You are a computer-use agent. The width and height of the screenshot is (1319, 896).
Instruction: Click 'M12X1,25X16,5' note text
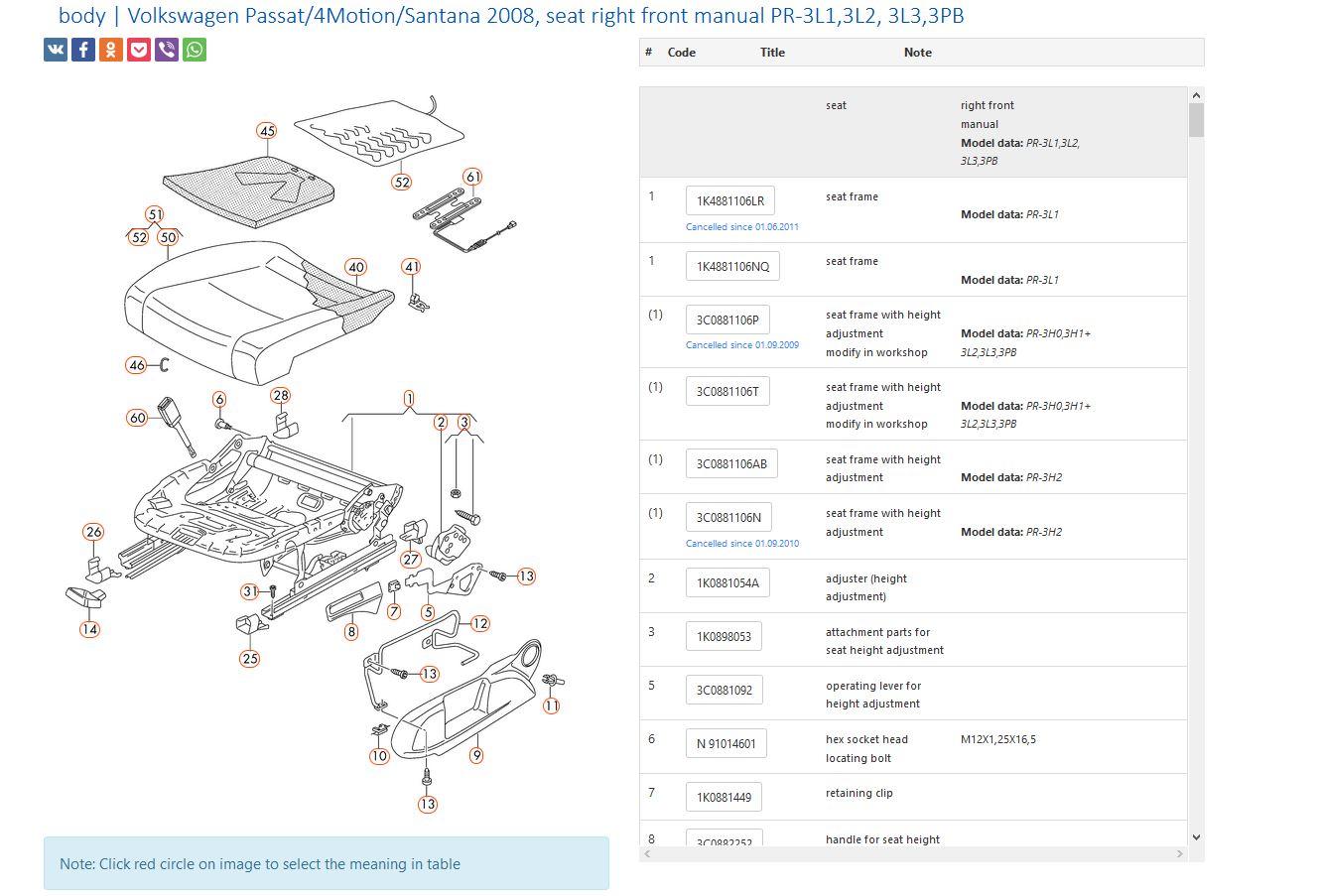[x=998, y=739]
